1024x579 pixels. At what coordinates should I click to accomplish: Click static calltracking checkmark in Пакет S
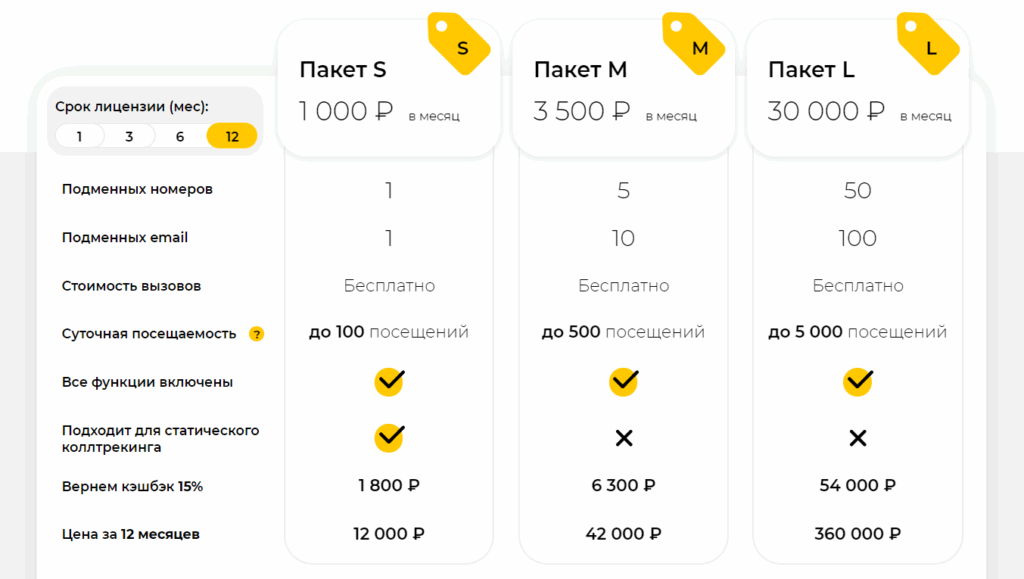pos(389,437)
